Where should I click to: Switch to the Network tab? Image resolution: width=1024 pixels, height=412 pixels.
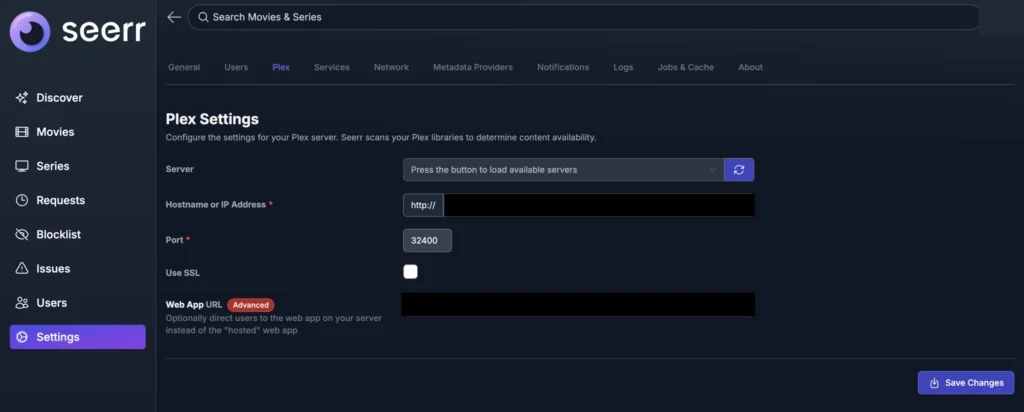coord(391,67)
